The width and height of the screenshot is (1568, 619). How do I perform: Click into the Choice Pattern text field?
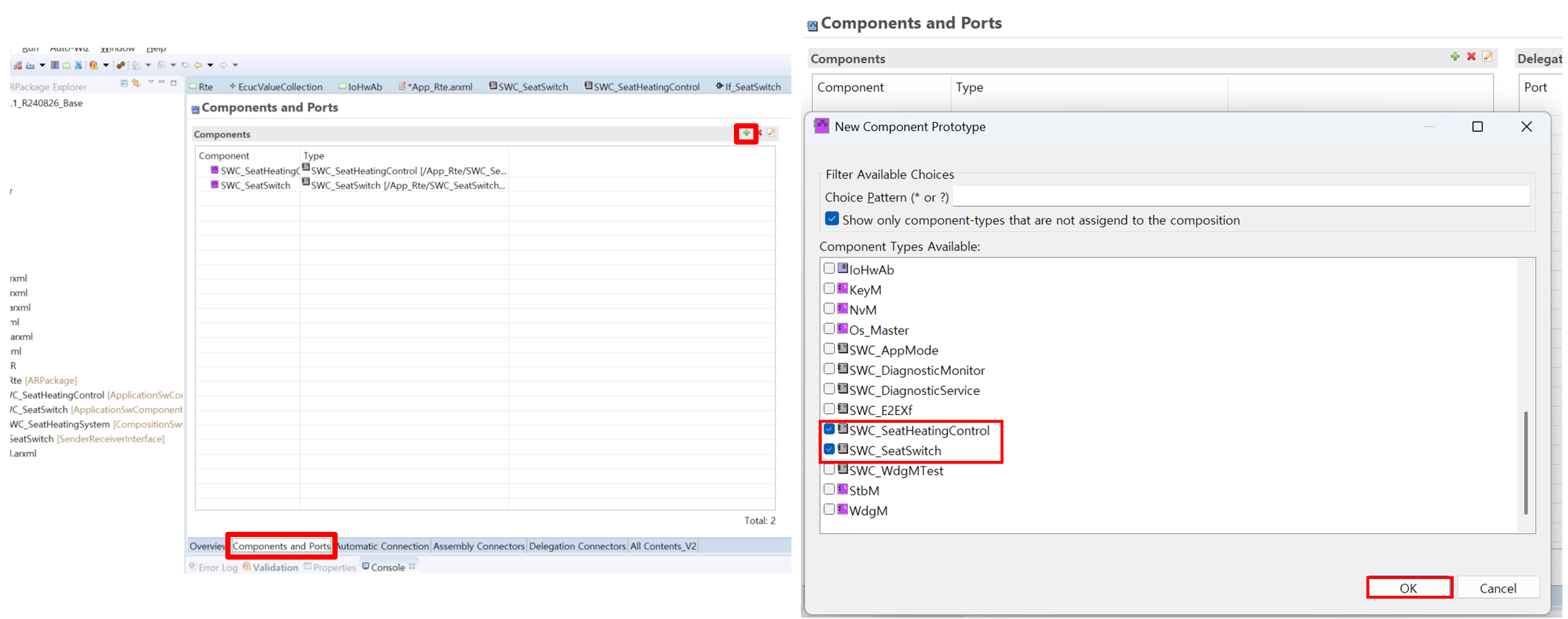pos(1240,196)
